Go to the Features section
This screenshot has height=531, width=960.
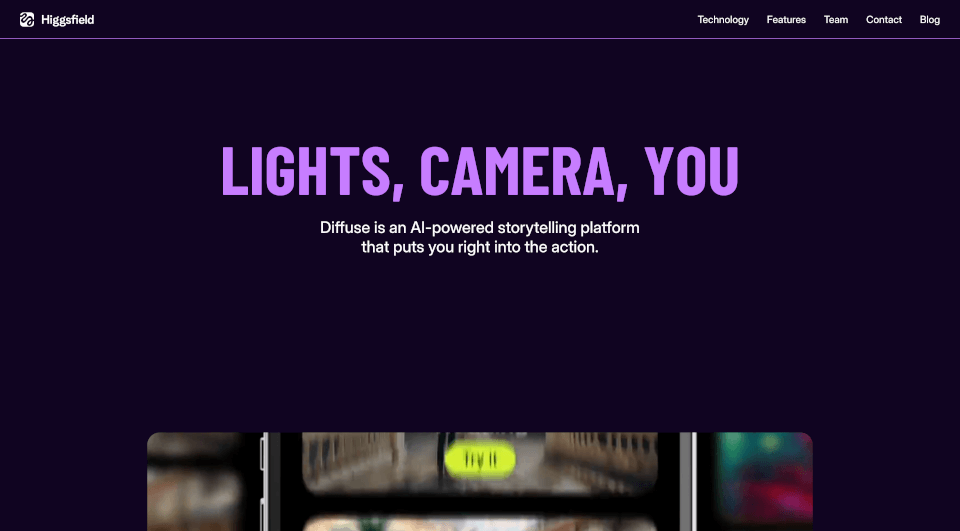(786, 20)
